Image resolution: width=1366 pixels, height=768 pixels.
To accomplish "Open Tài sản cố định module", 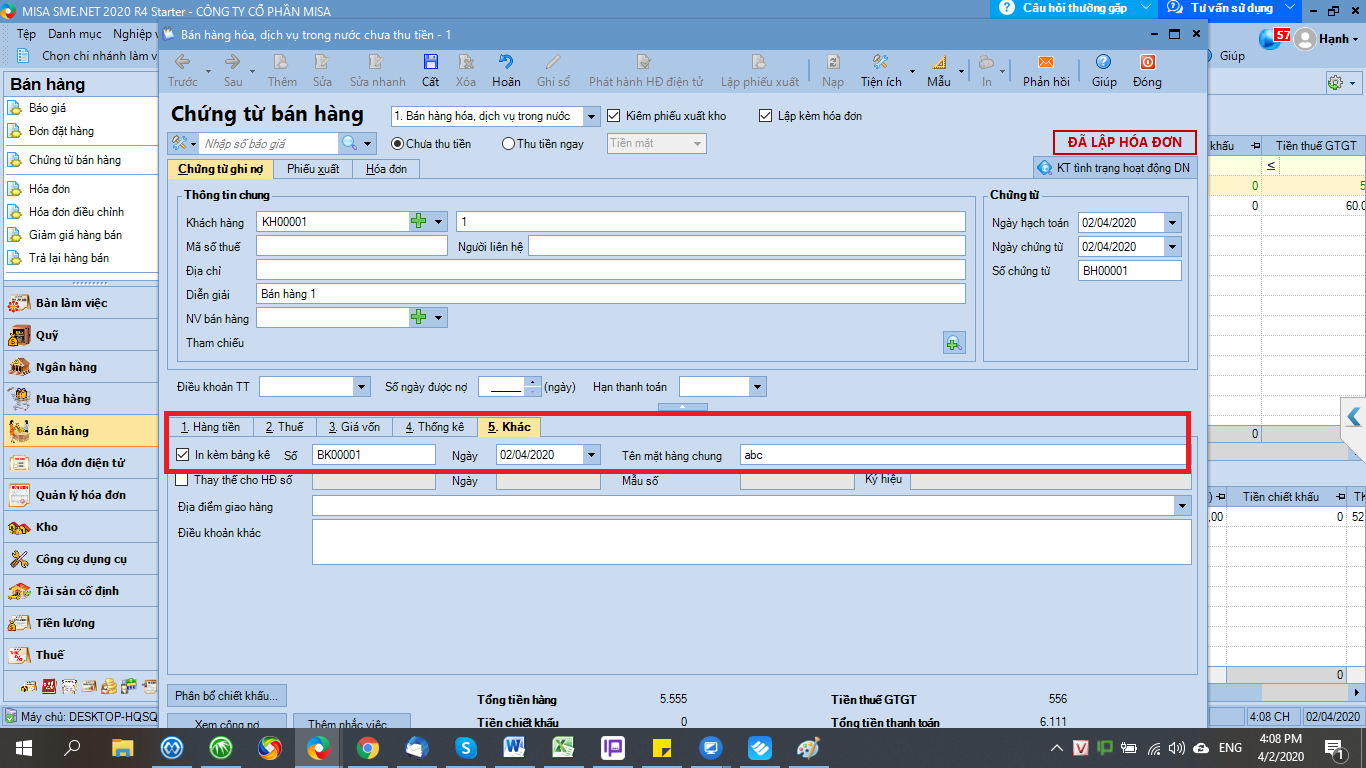I will tap(80, 591).
